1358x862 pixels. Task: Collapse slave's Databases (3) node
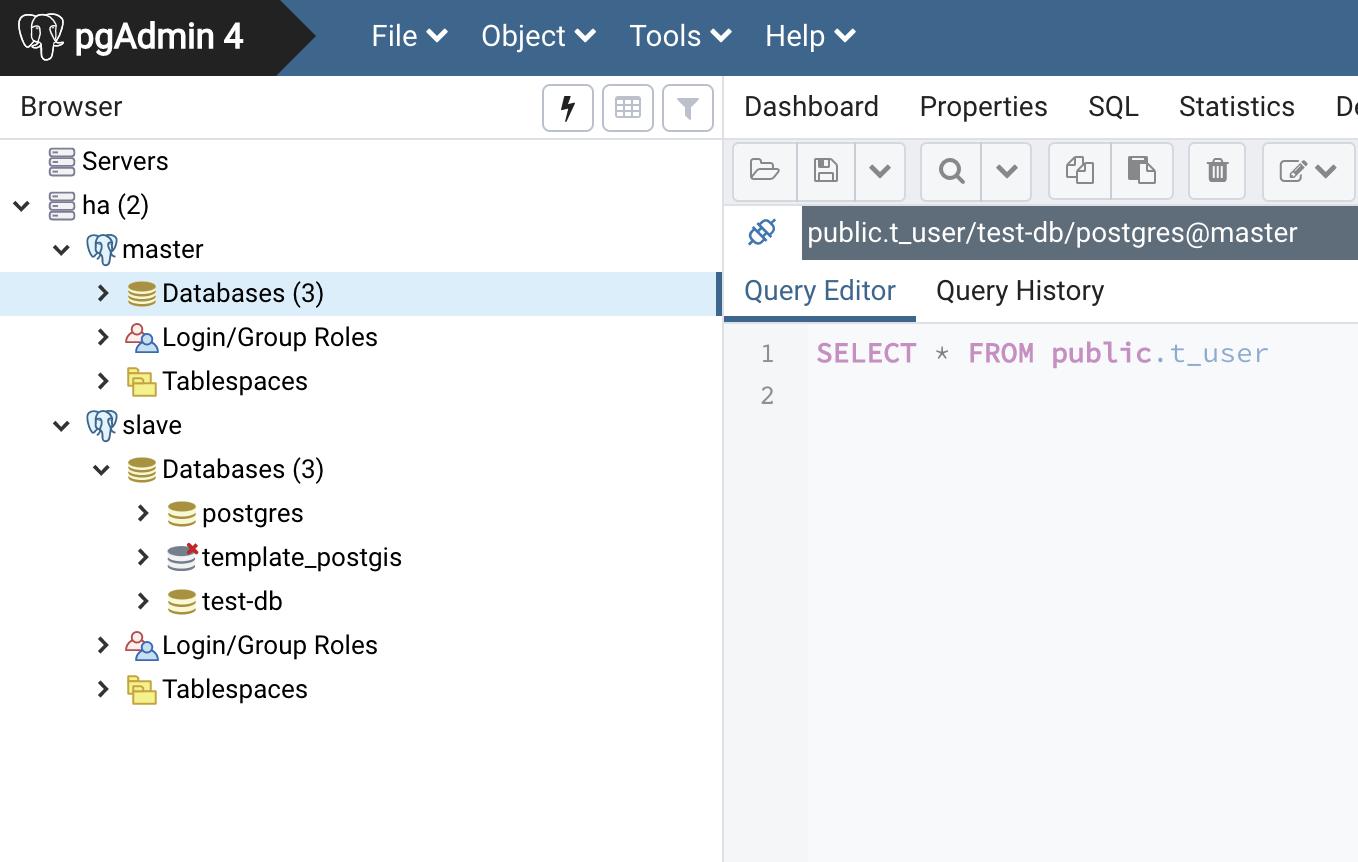[x=102, y=470]
